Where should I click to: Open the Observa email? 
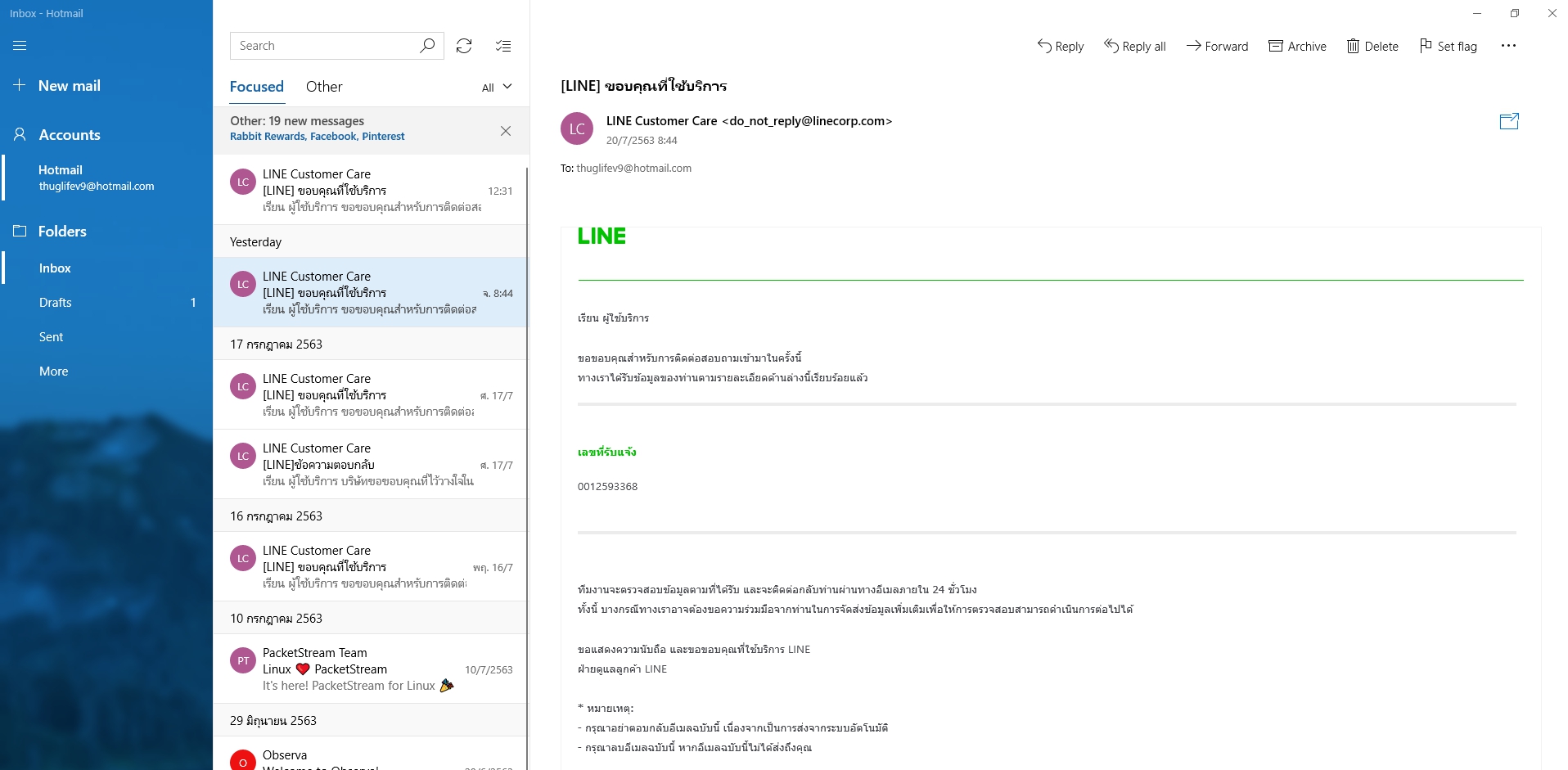[370, 754]
